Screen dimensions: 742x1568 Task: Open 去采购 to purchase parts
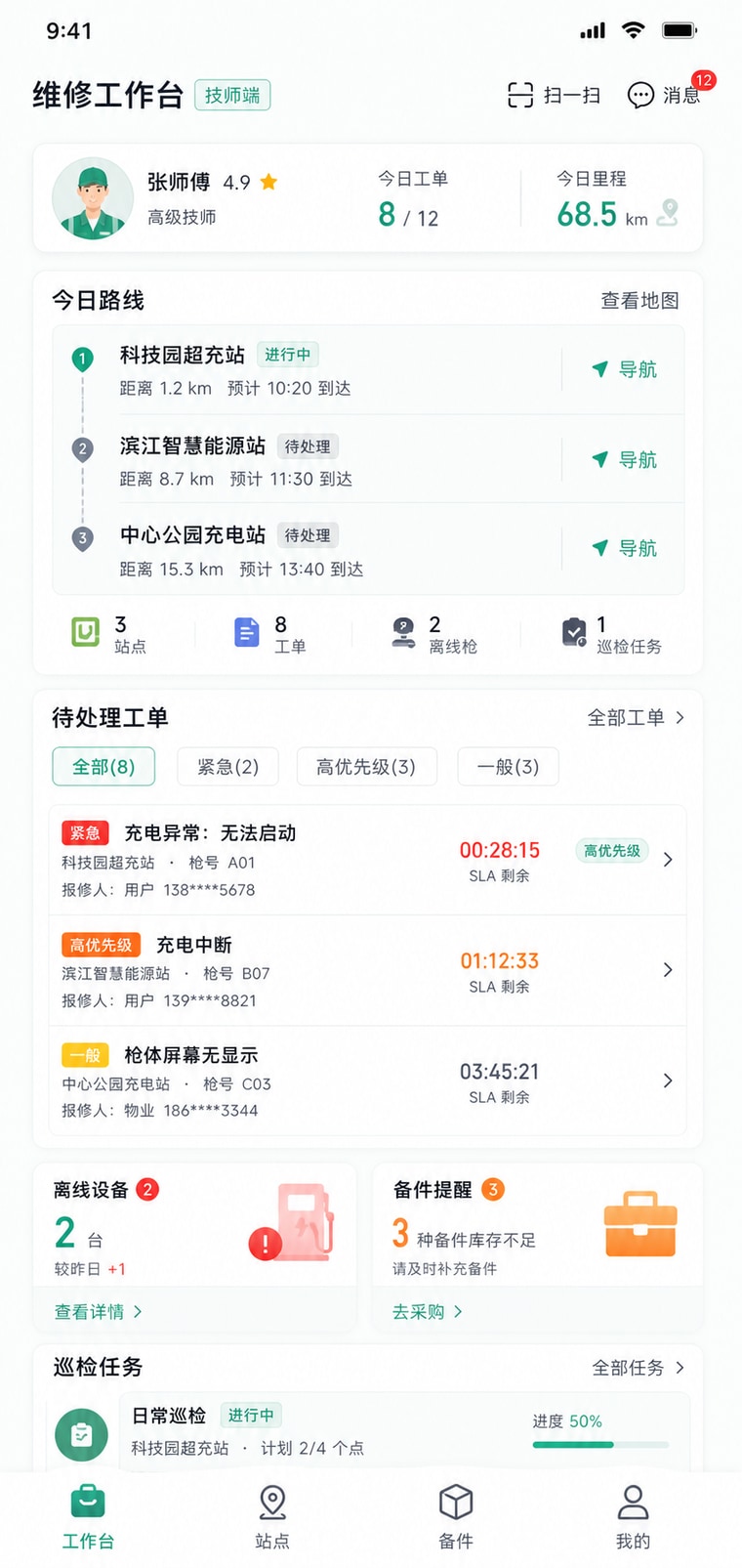click(428, 1312)
